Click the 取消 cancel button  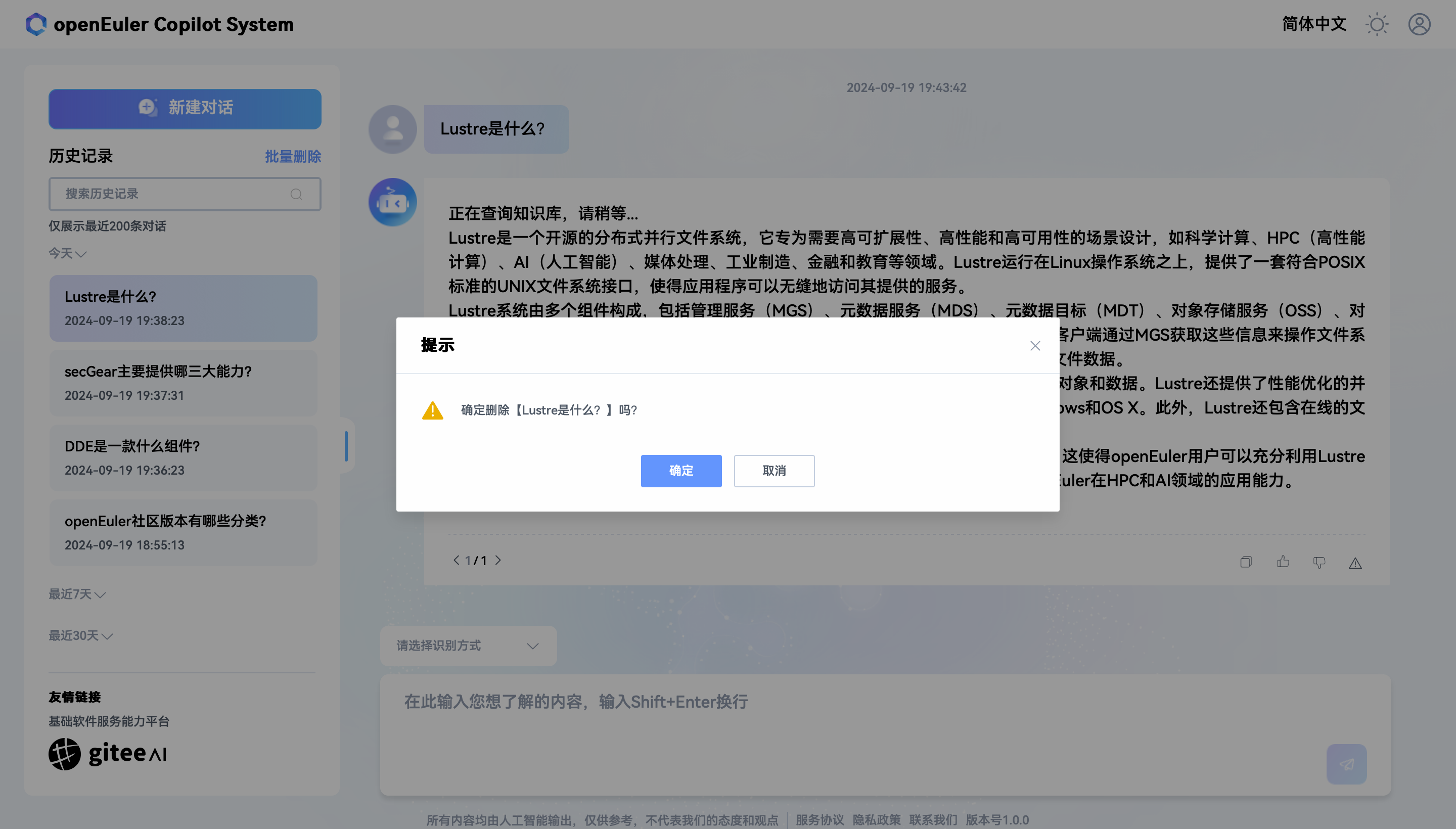[774, 471]
